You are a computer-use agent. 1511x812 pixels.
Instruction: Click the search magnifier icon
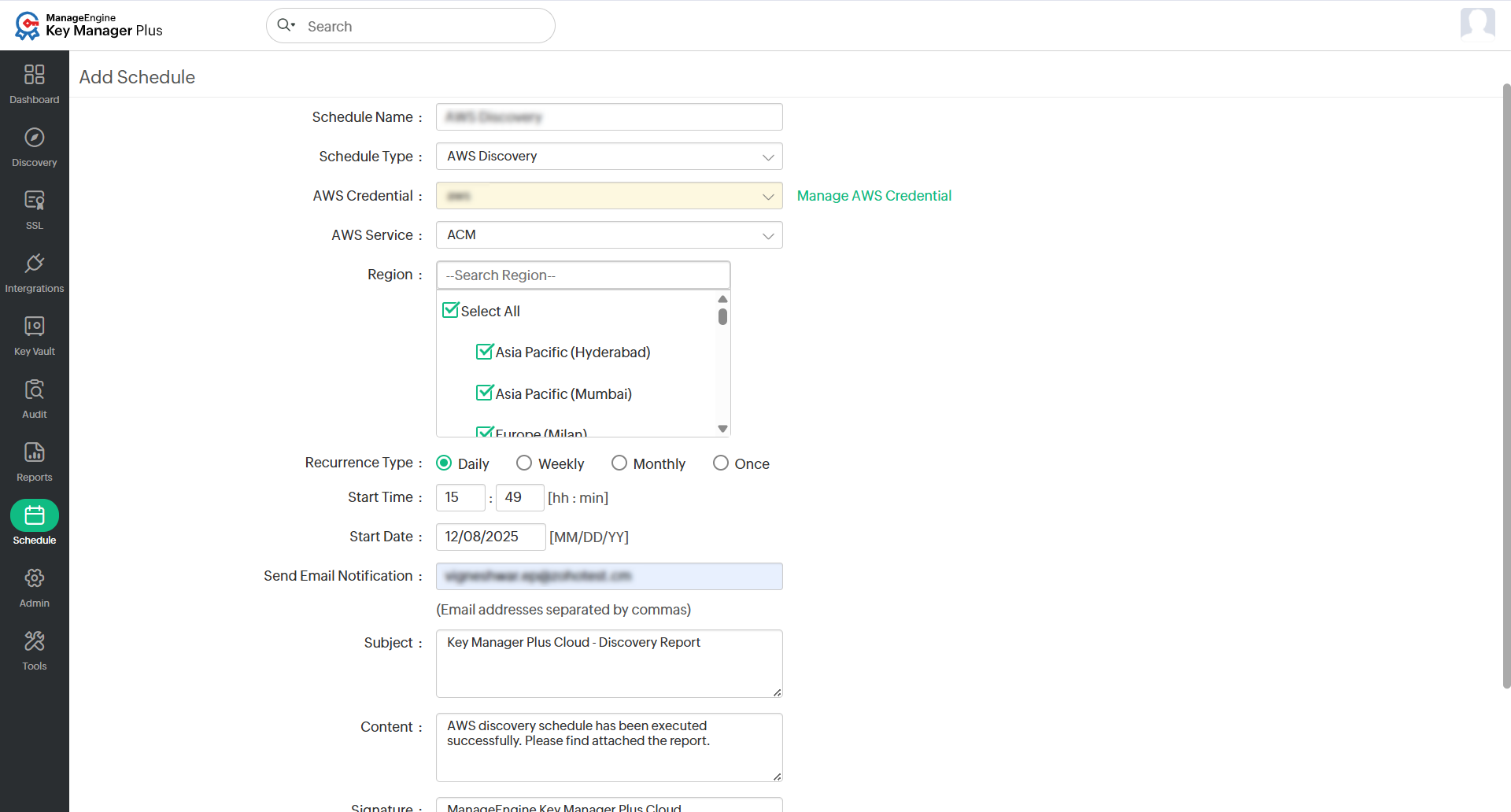click(x=285, y=25)
